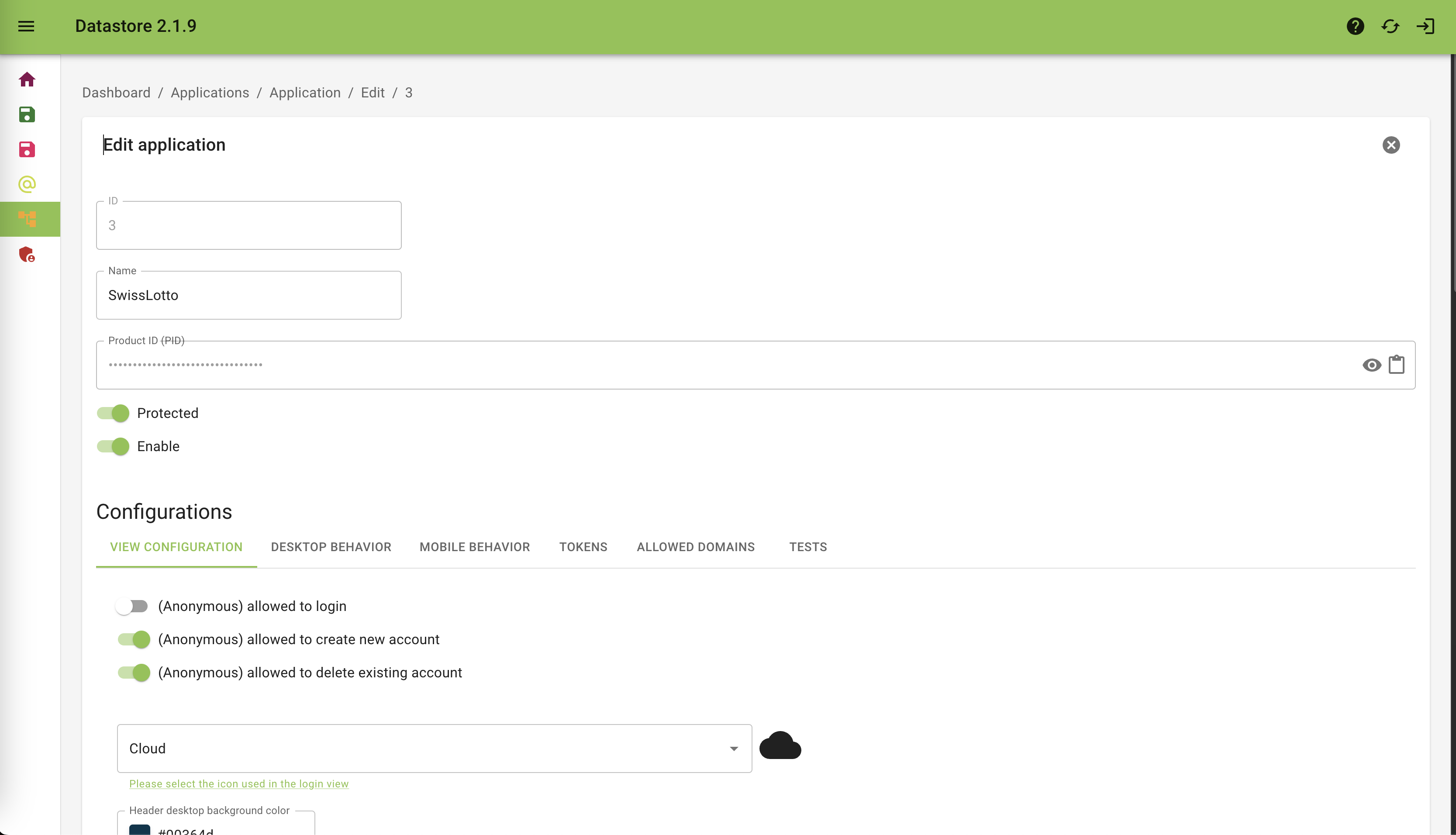The height and width of the screenshot is (835, 1456).
Task: Open the hamburger navigation menu
Action: coord(26,26)
